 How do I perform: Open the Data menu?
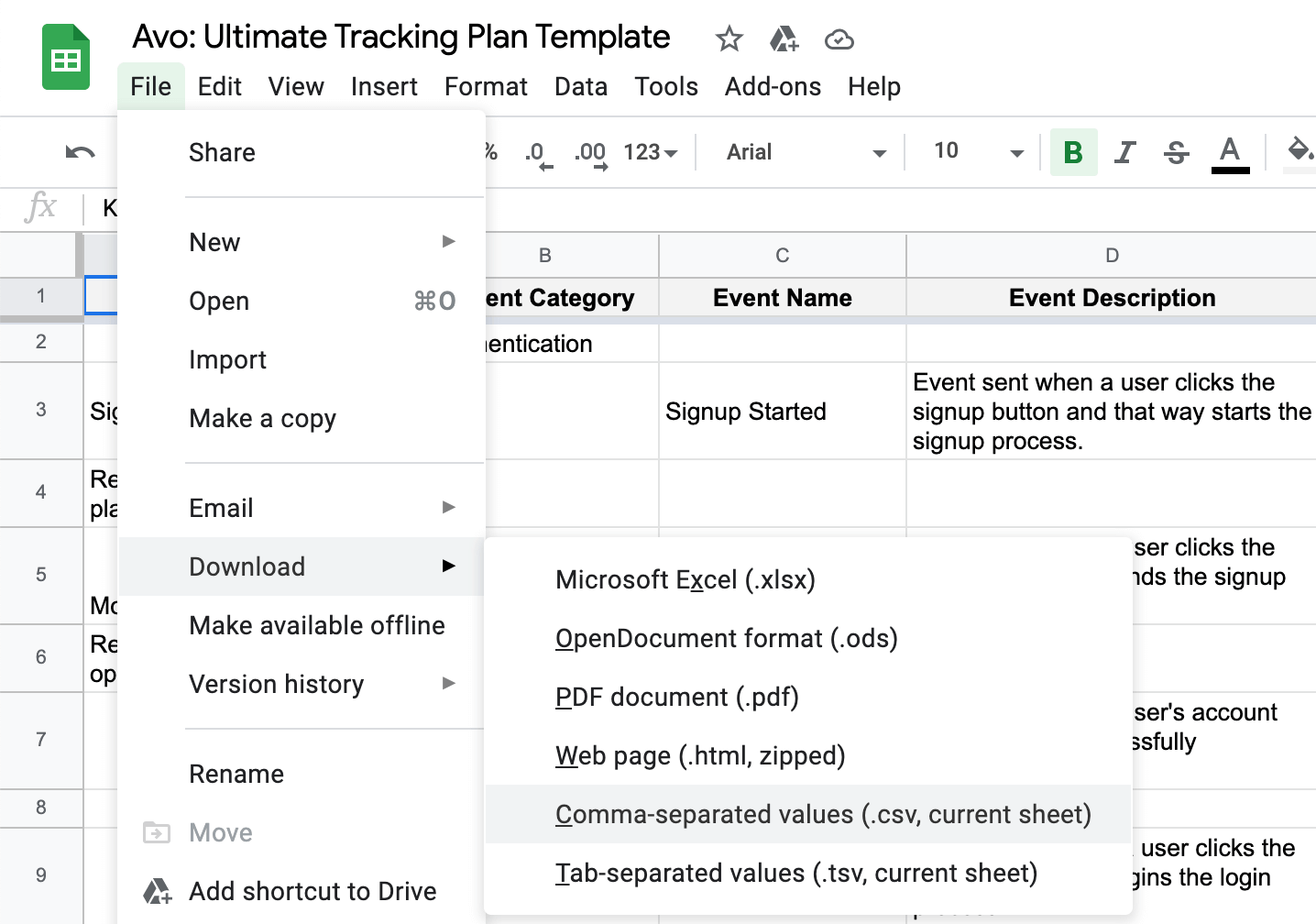tap(580, 86)
